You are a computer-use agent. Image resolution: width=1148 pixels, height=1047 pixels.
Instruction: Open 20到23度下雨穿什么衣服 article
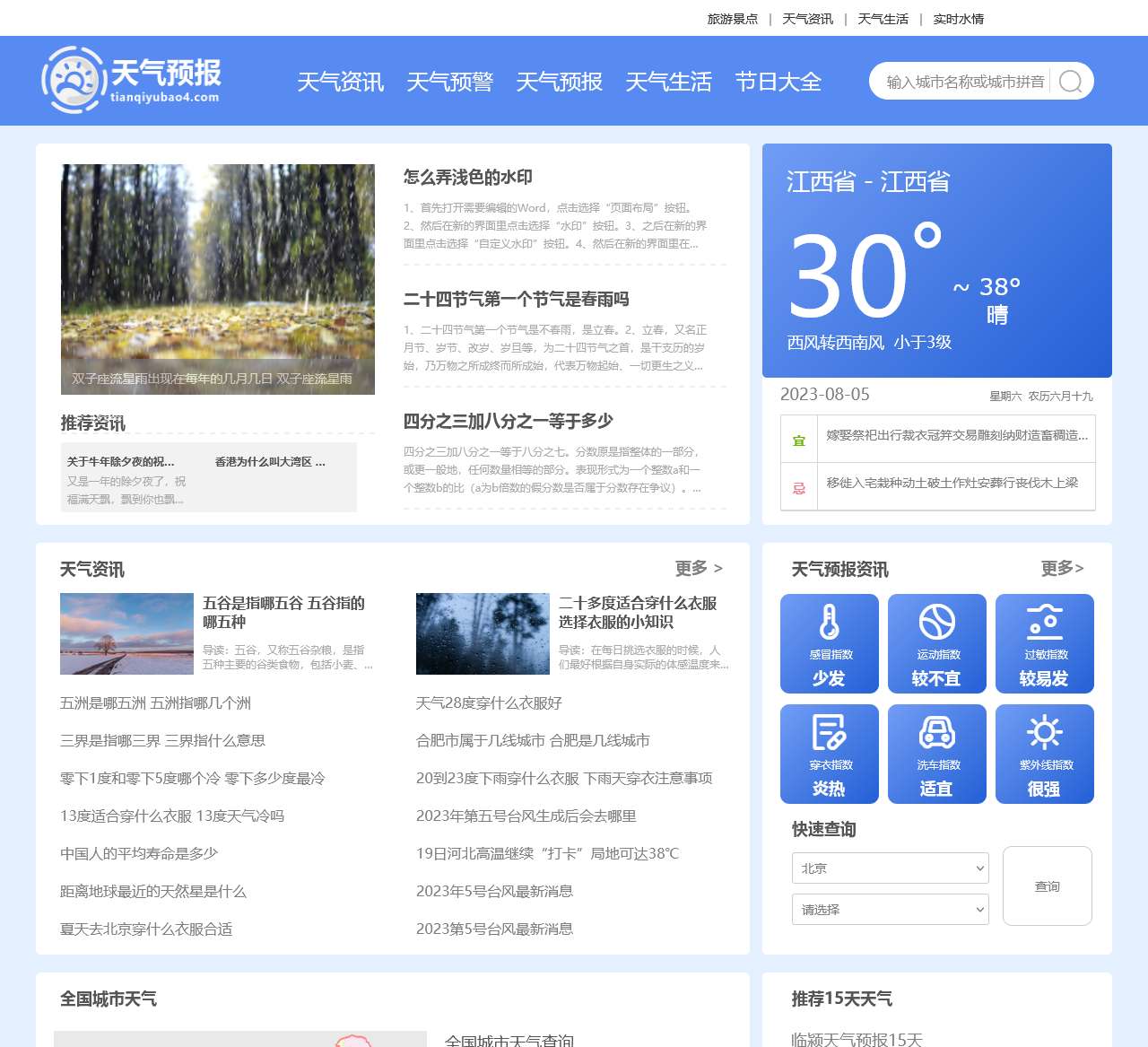point(564,778)
